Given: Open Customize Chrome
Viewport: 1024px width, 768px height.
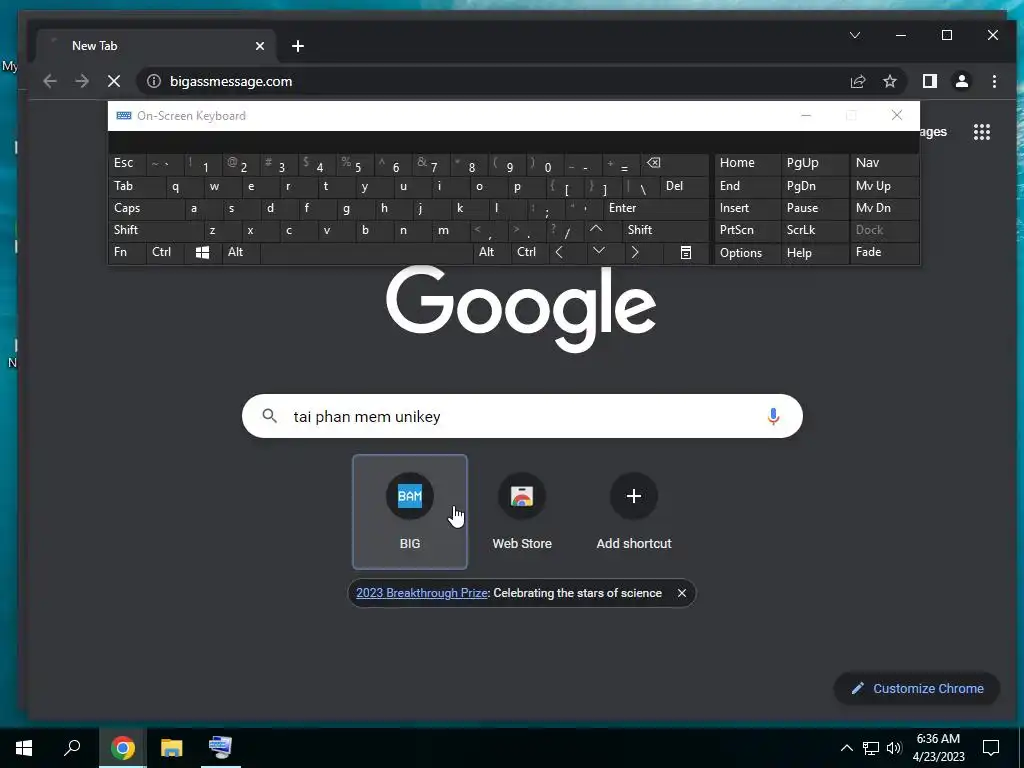Looking at the screenshot, I should coord(917,688).
